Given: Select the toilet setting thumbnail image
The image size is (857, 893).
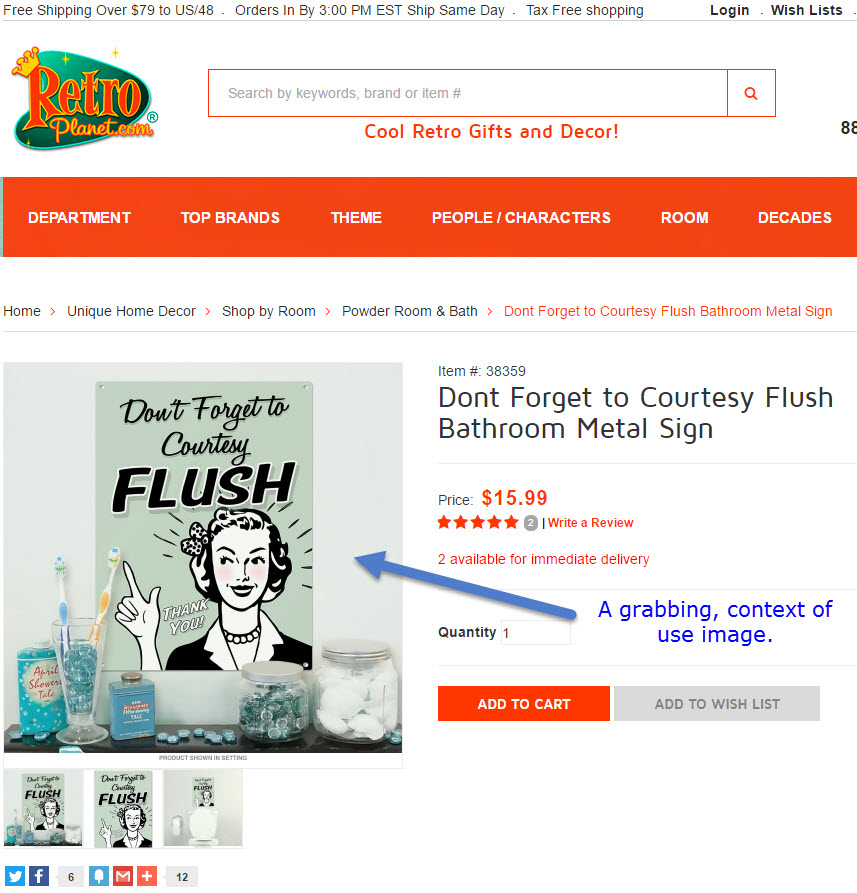Looking at the screenshot, I should (x=203, y=808).
